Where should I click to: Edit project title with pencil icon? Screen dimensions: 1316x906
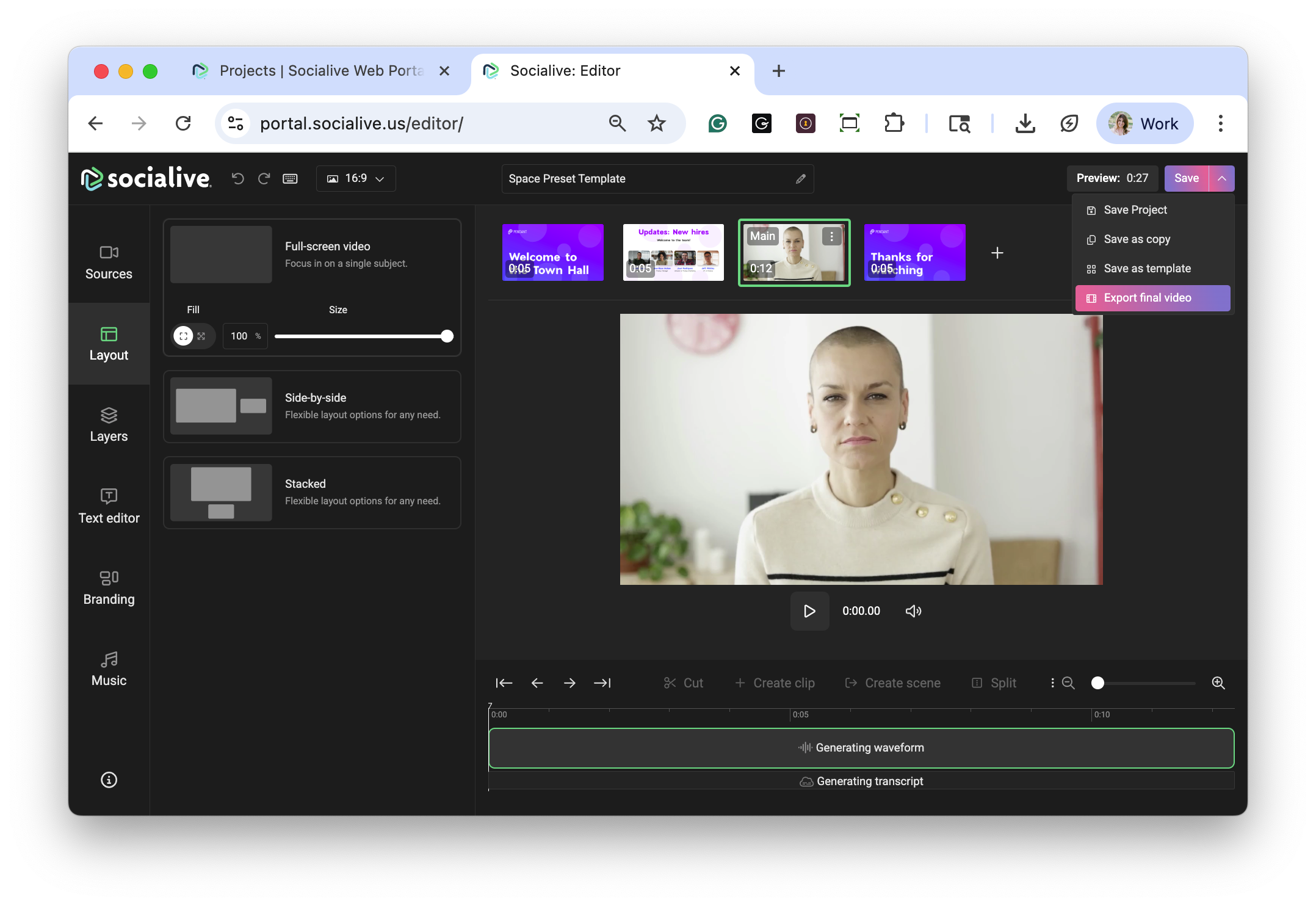800,179
